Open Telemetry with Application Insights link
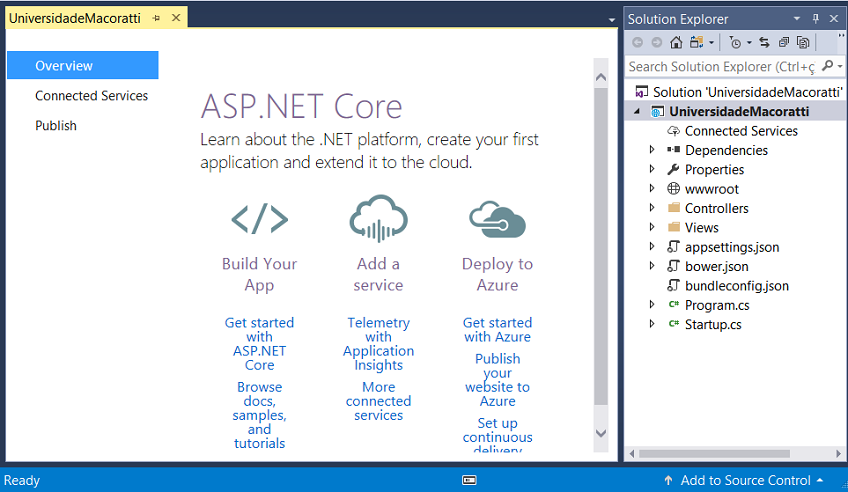The image size is (848, 492). click(378, 344)
